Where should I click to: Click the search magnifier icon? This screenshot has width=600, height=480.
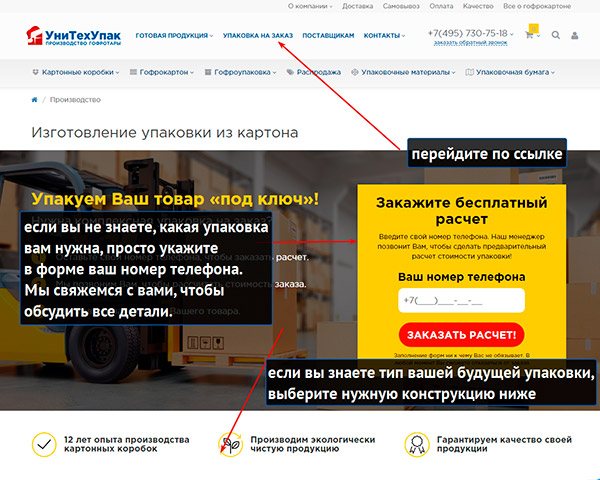pyautogui.click(x=556, y=35)
